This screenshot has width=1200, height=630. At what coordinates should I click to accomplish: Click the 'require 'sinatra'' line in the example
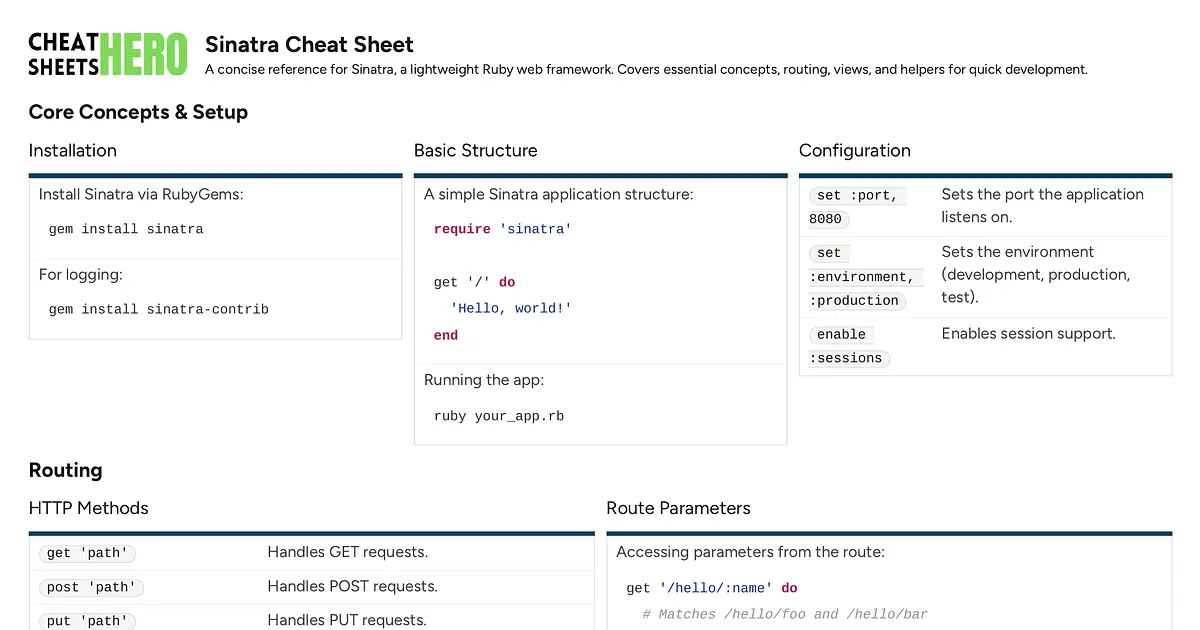(x=500, y=228)
